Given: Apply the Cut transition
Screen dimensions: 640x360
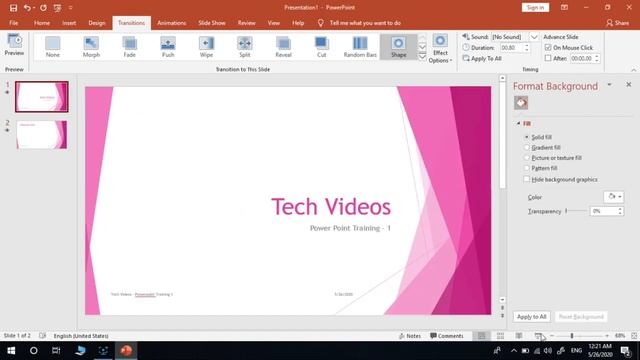Looking at the screenshot, I should [322, 47].
